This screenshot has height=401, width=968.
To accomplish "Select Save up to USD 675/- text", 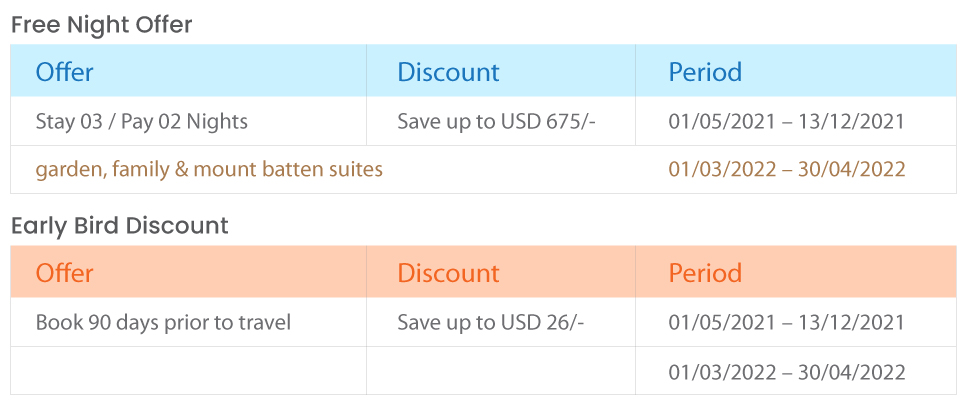I will click(x=496, y=122).
